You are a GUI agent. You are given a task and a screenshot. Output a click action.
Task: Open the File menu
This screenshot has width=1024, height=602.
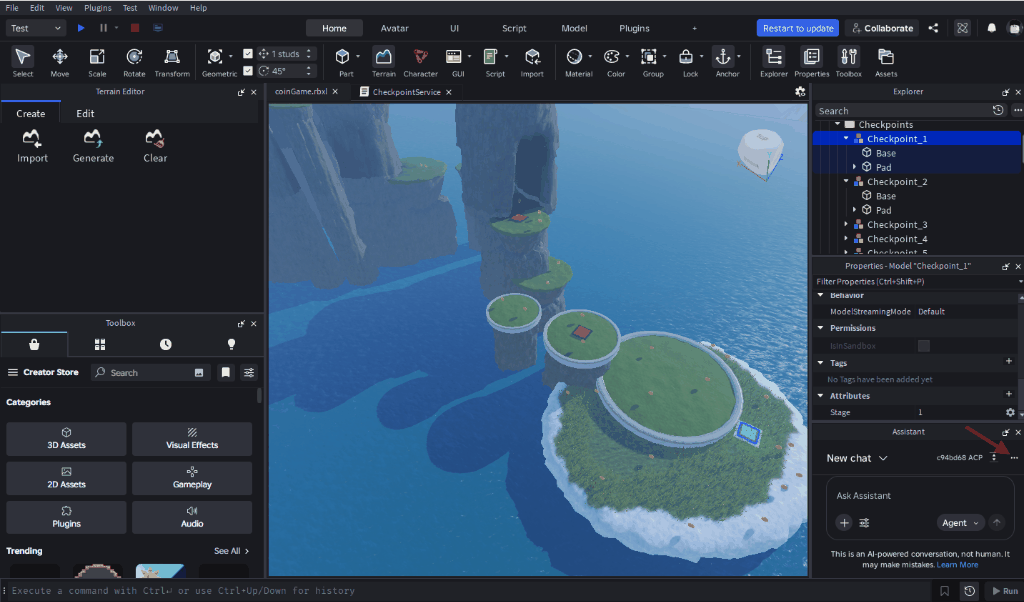click(12, 8)
